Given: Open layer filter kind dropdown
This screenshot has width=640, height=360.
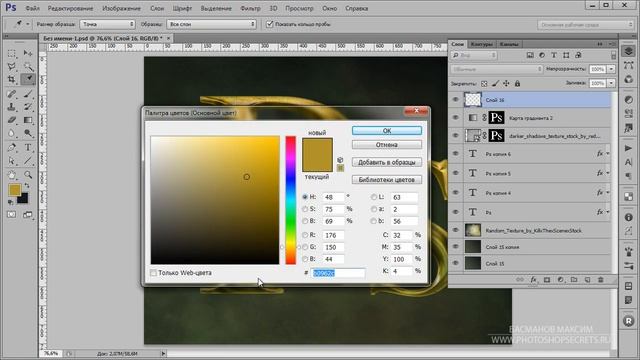Looking at the screenshot, I should pos(474,55).
